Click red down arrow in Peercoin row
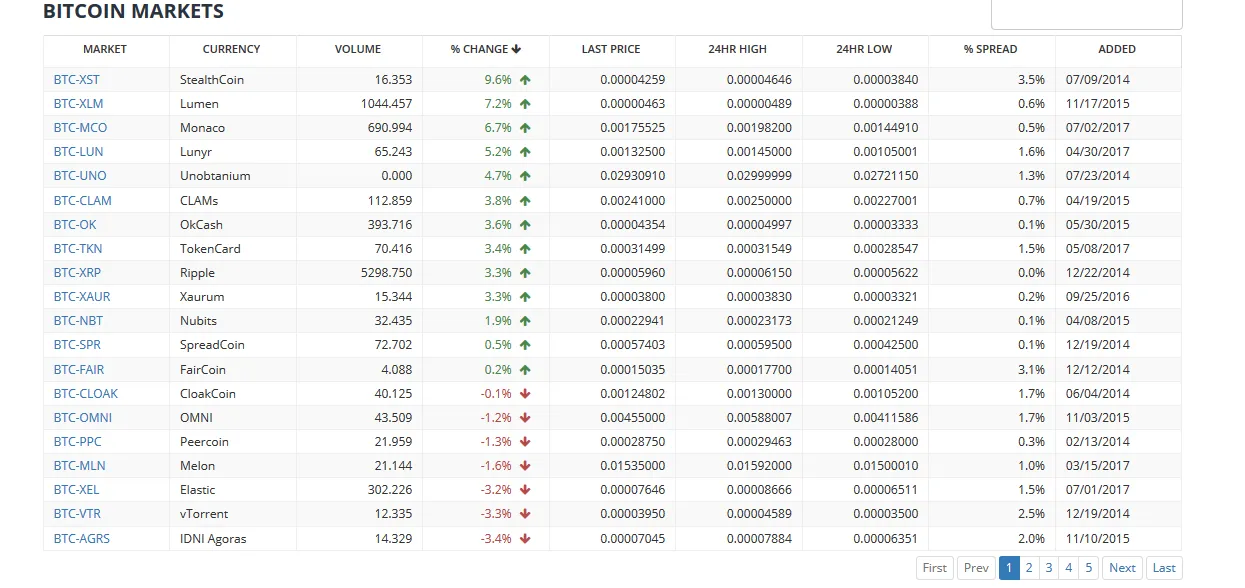The image size is (1245, 588). point(525,441)
